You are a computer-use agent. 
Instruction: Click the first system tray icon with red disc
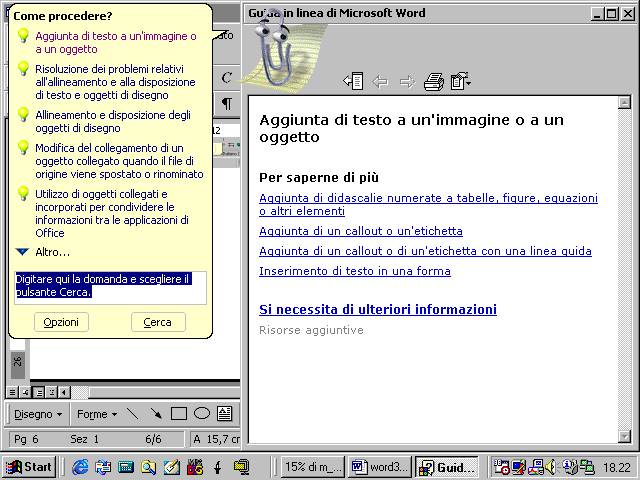[501, 467]
